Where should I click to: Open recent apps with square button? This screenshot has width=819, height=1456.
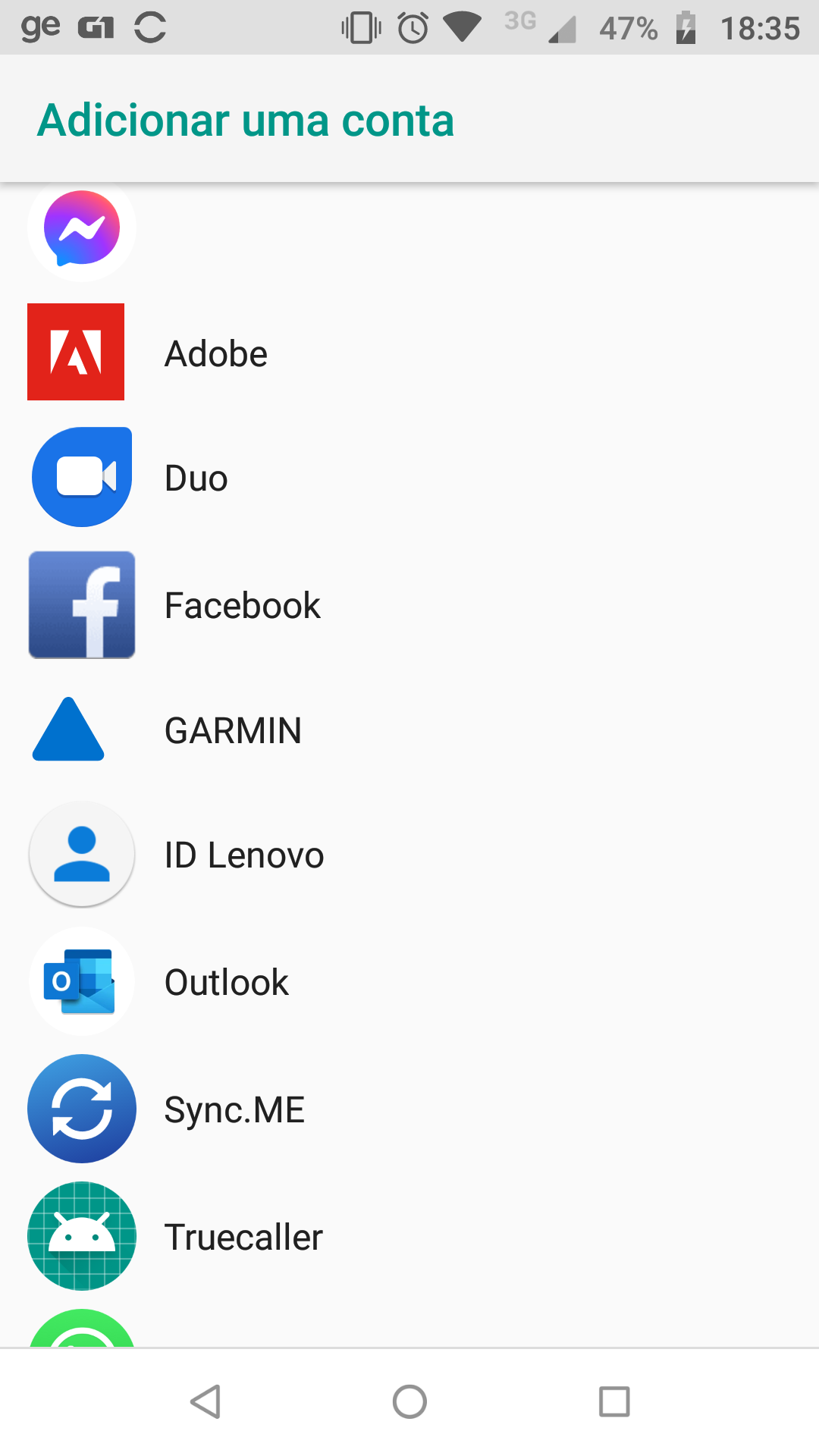coord(614,1401)
